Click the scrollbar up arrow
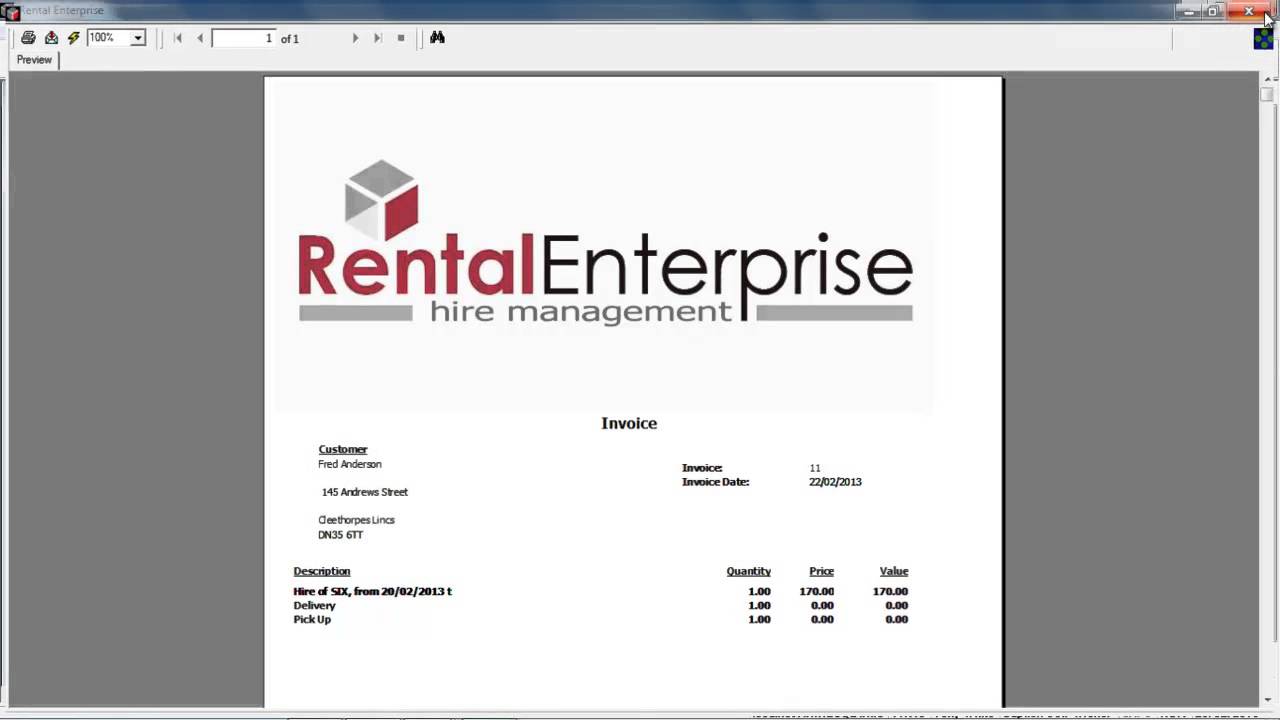This screenshot has height=720, width=1280. (x=1267, y=79)
